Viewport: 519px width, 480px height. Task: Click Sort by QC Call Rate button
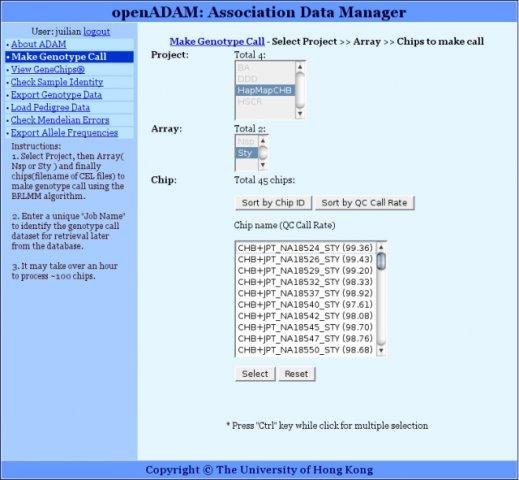coord(365,203)
